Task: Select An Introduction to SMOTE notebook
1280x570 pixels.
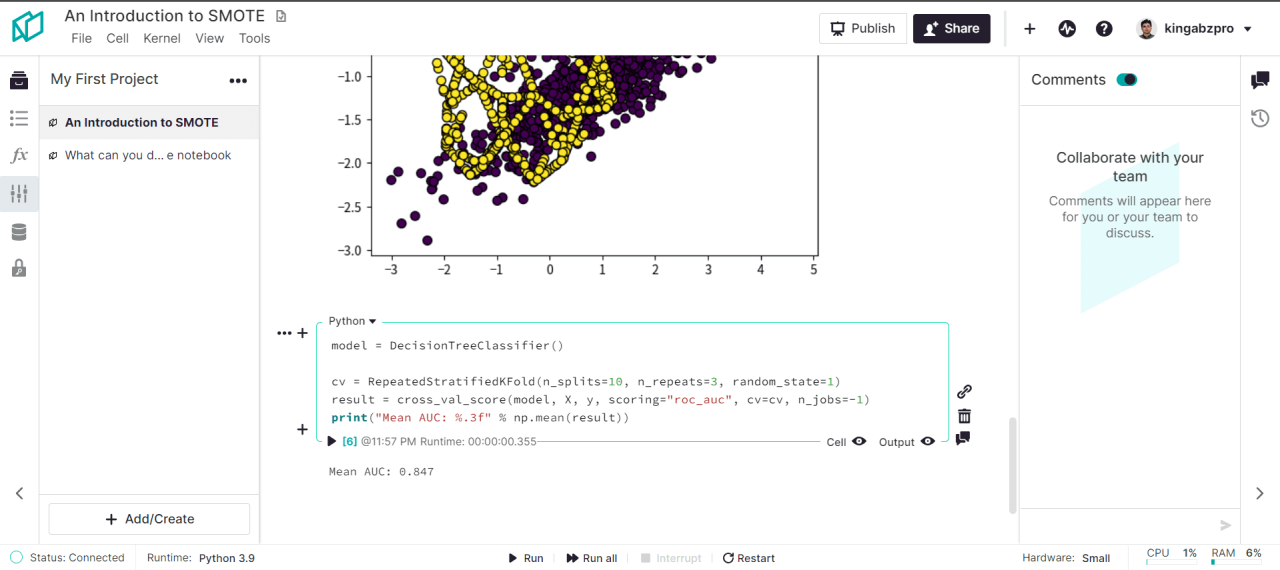Action: click(x=149, y=122)
